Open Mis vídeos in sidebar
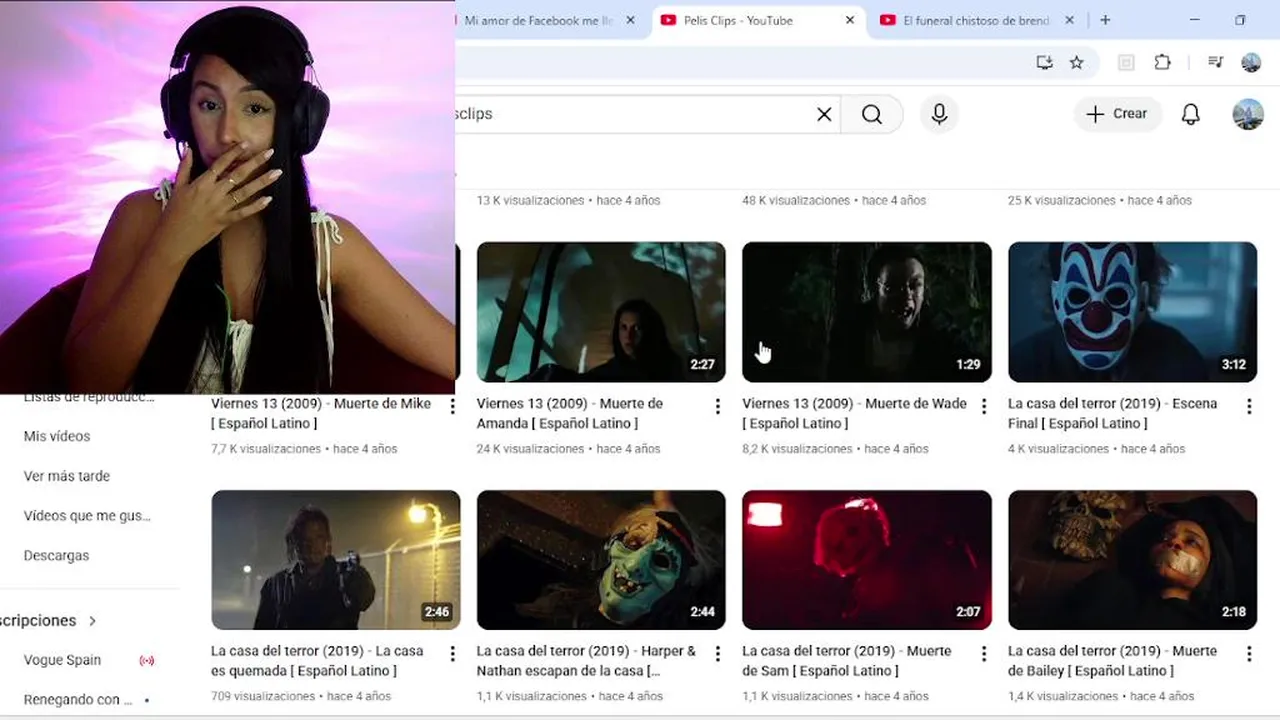The image size is (1280, 720). pos(57,436)
